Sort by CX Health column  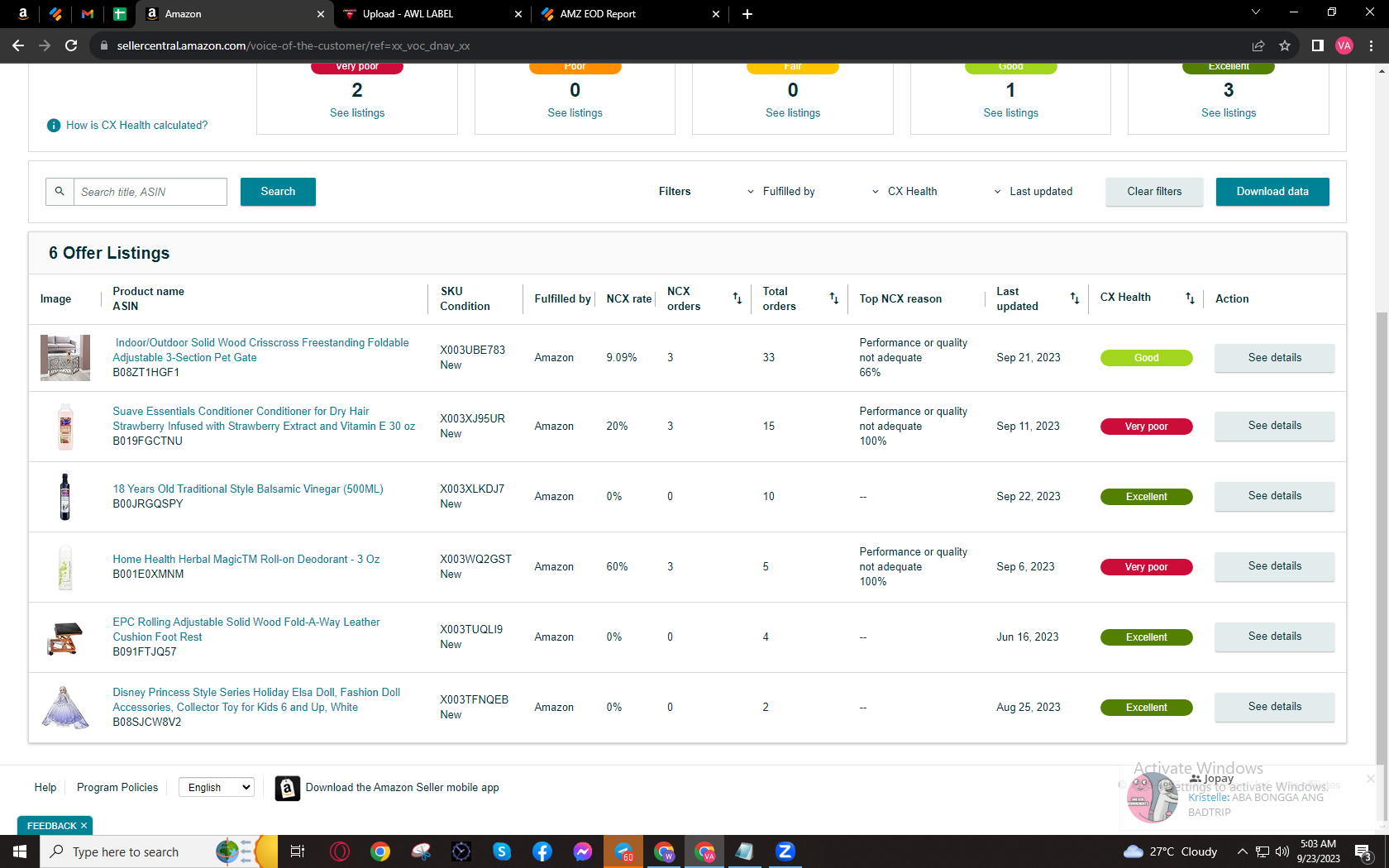point(1190,298)
